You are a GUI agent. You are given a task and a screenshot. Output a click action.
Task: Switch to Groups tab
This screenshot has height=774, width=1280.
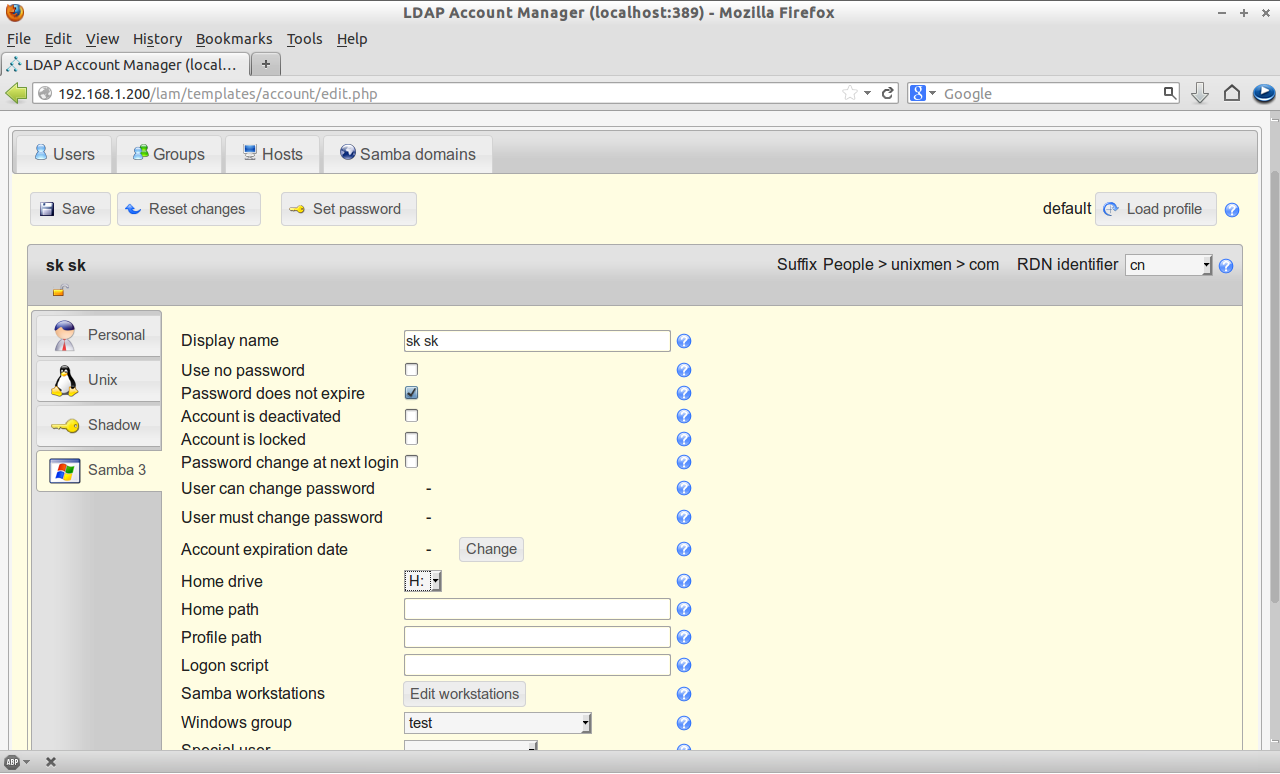point(169,154)
